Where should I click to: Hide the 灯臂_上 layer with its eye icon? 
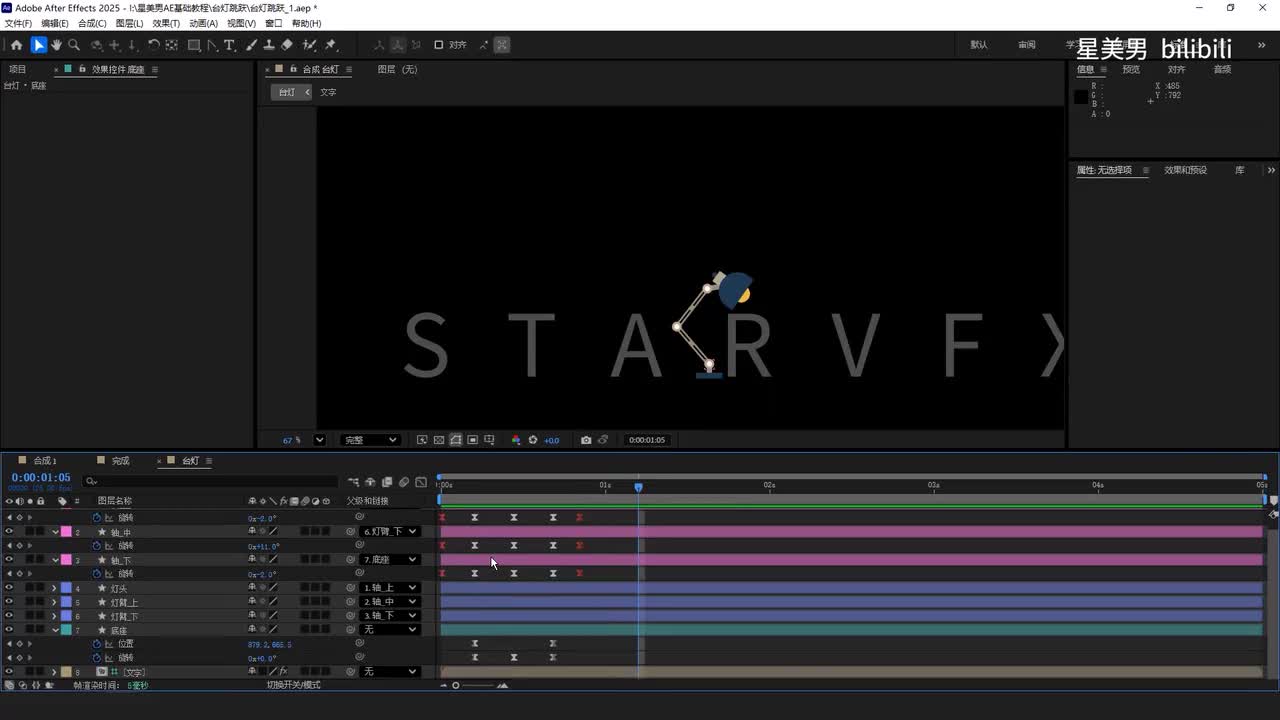click(x=9, y=602)
